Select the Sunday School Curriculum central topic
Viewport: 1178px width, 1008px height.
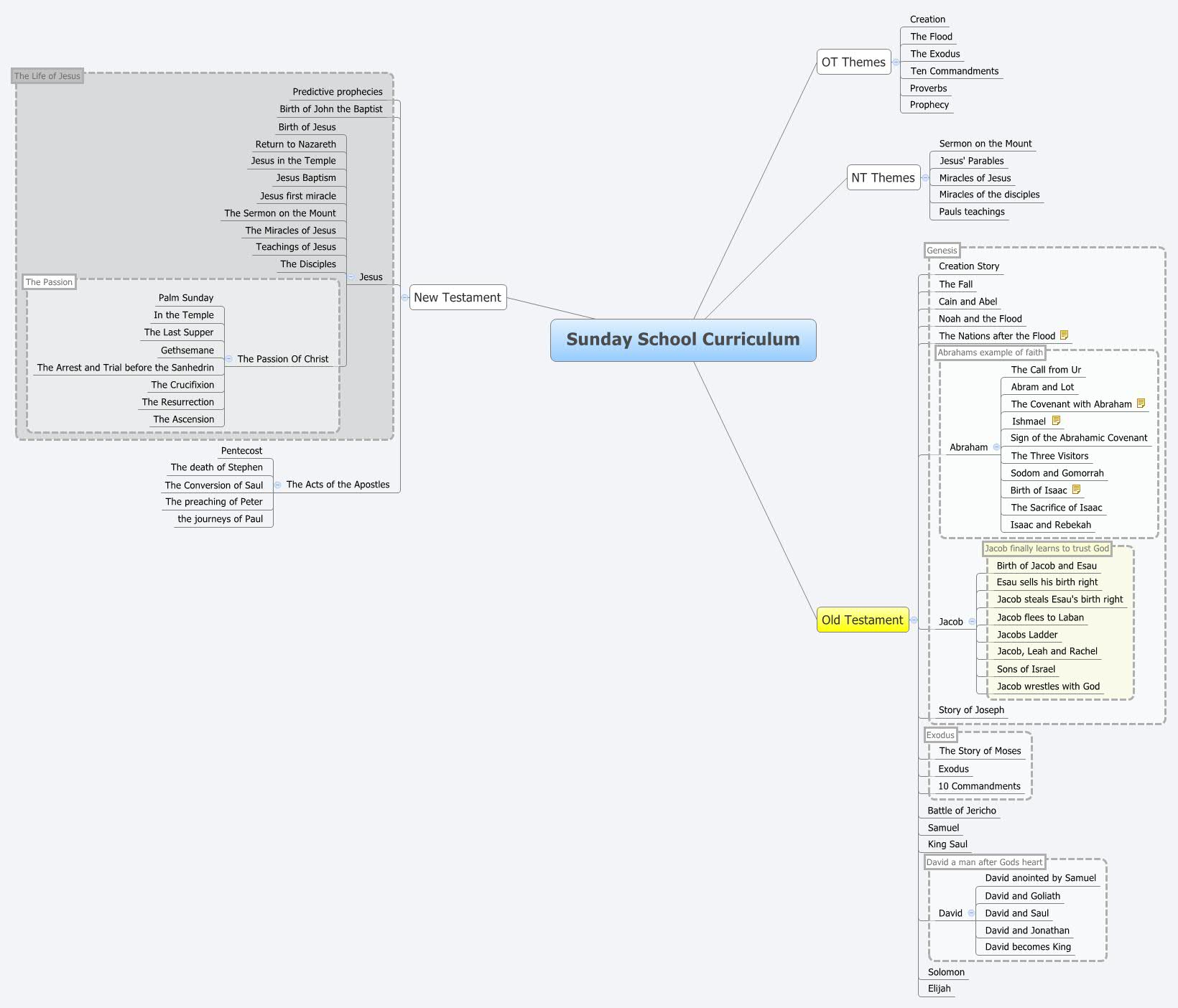[x=682, y=340]
